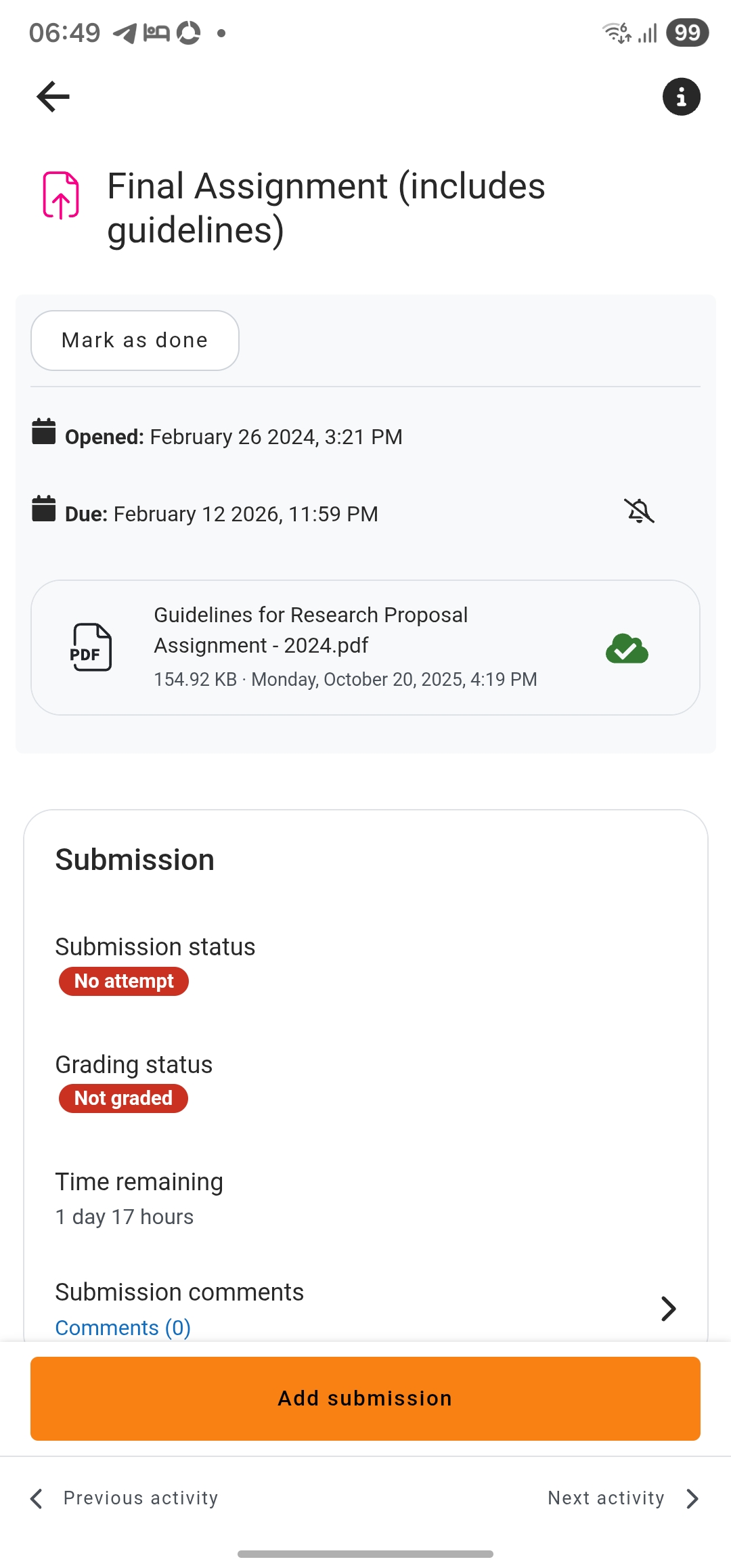Tap the PDF file icon

pyautogui.click(x=91, y=647)
